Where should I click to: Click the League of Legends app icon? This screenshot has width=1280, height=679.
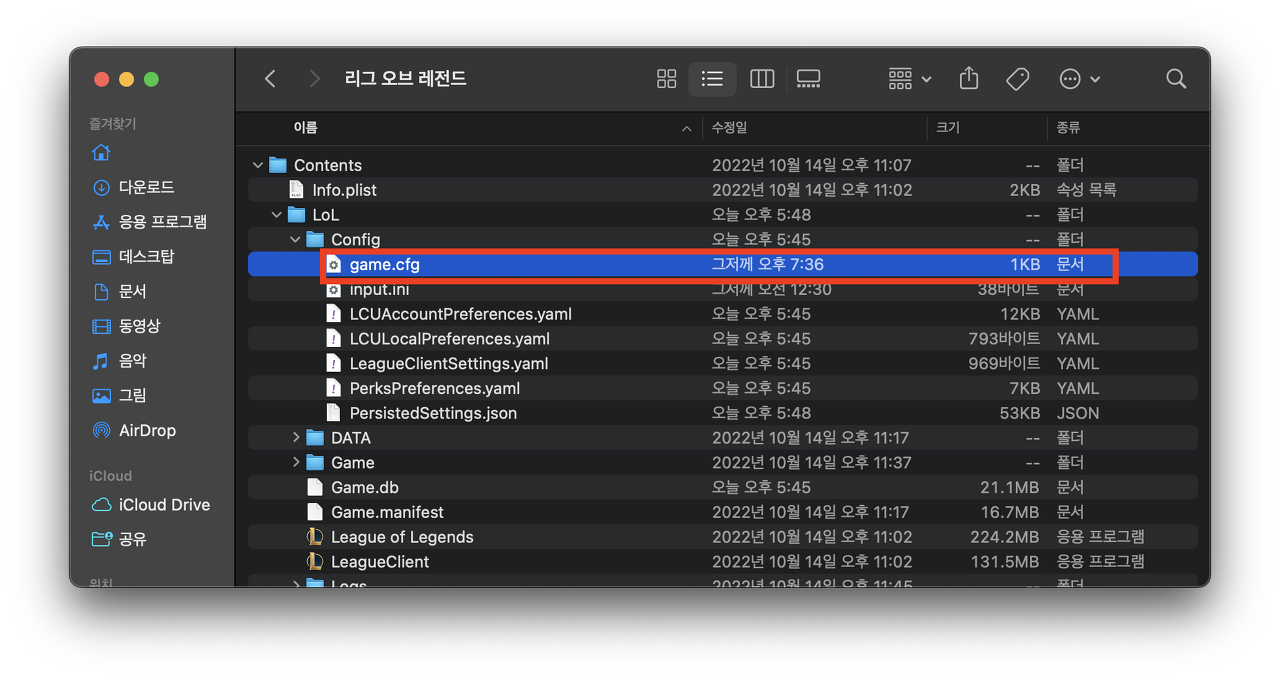click(x=315, y=537)
